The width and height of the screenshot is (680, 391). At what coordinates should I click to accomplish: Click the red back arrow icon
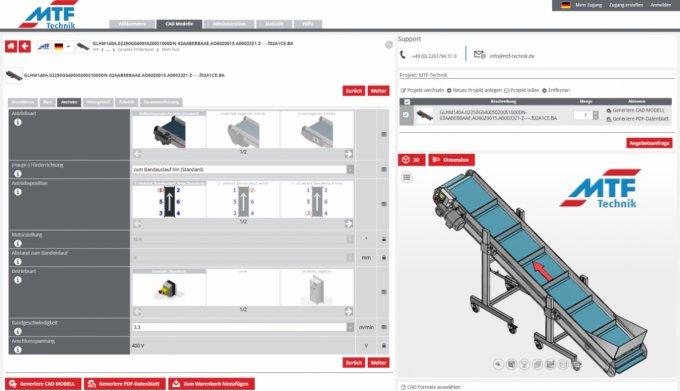pos(25,46)
